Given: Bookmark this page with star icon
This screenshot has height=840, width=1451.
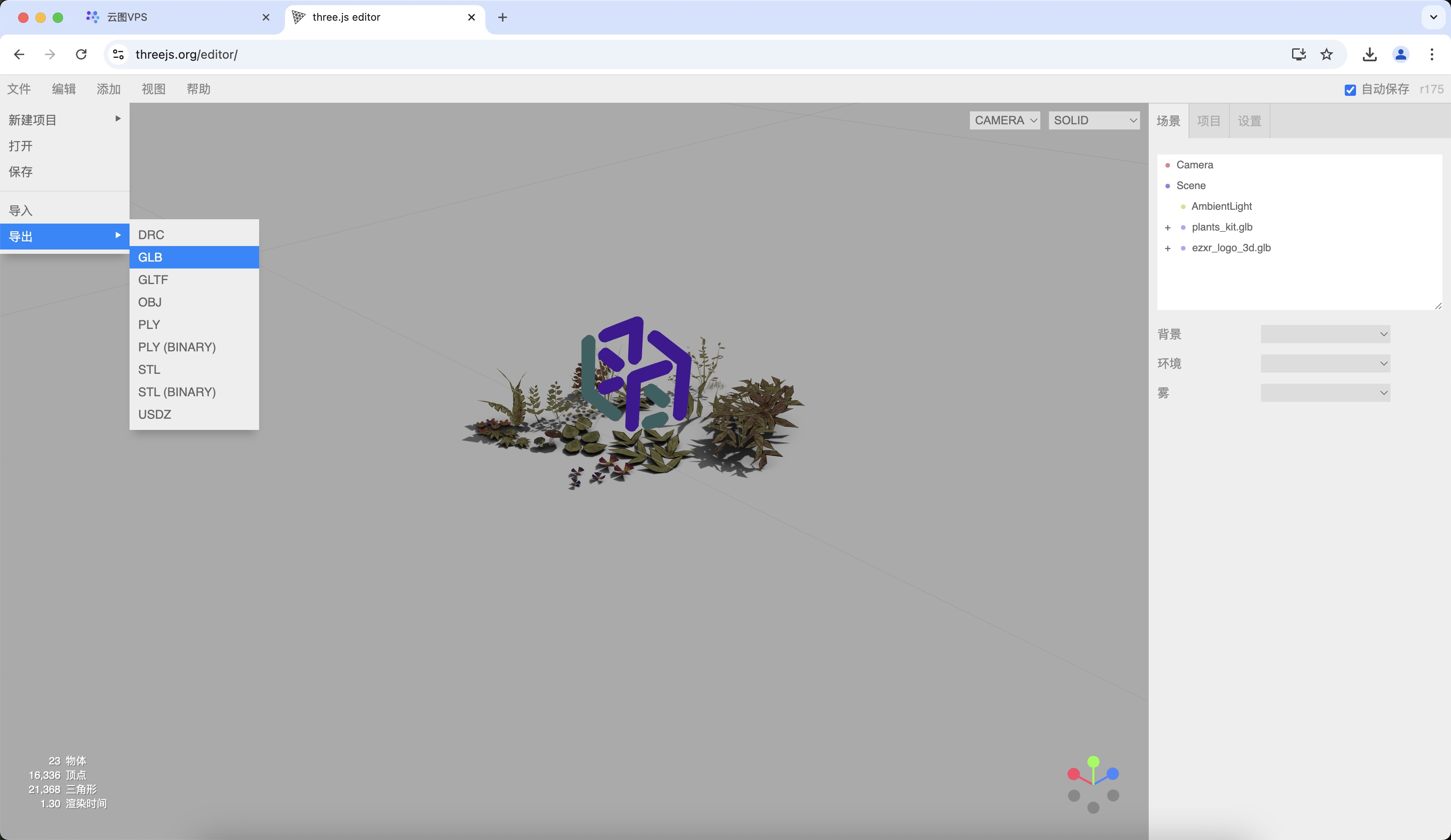Looking at the screenshot, I should [1327, 54].
